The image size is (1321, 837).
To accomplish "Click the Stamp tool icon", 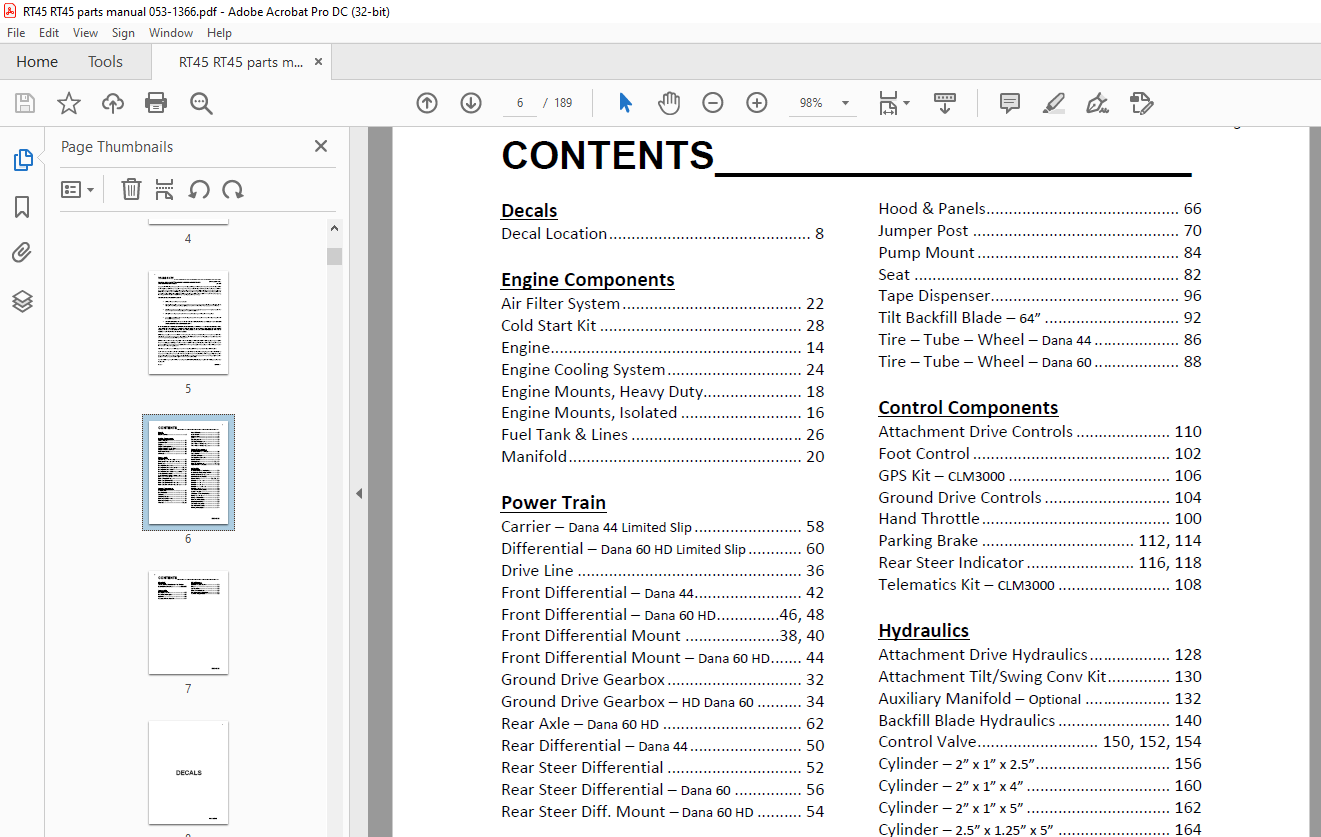I will tap(1142, 103).
